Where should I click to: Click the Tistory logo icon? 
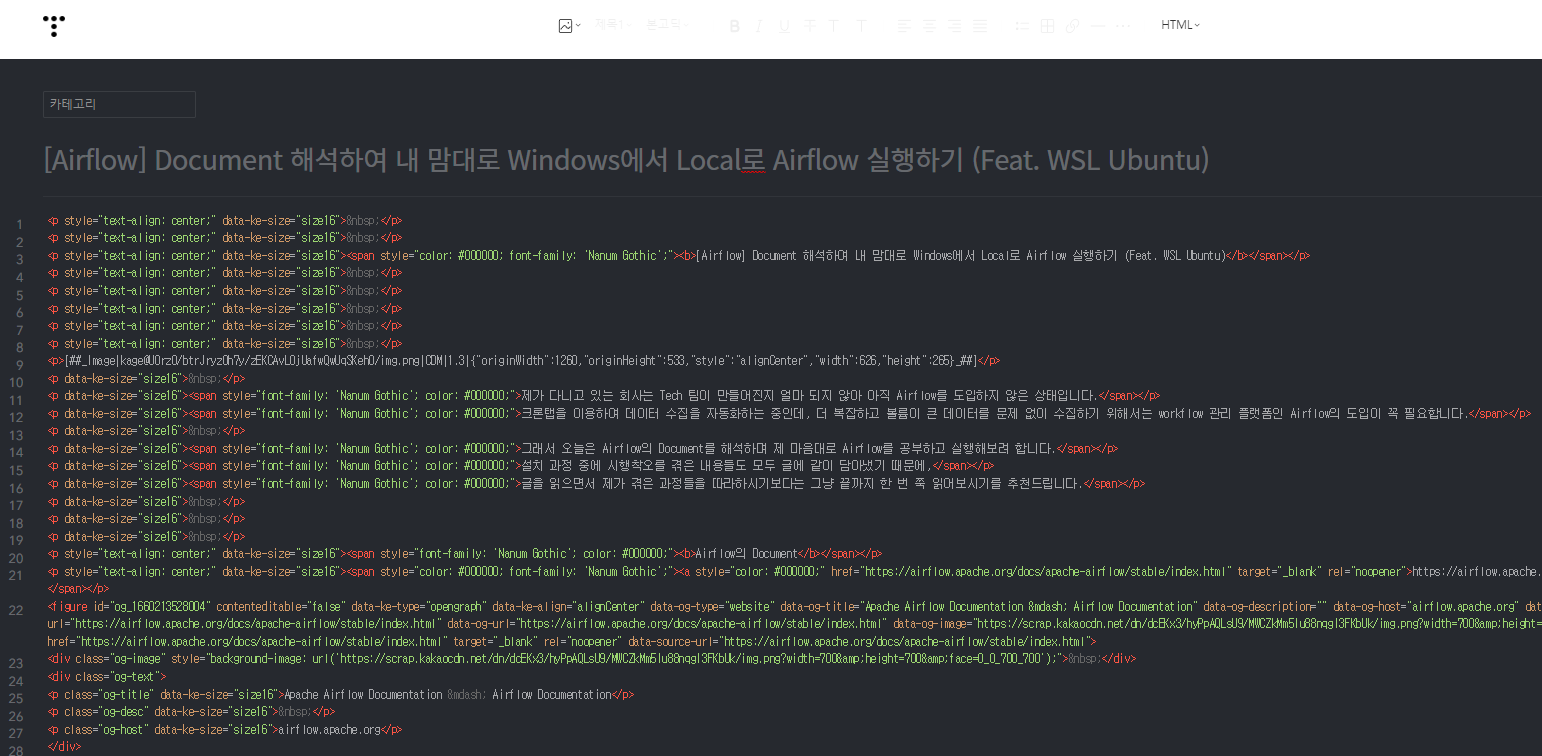(54, 26)
